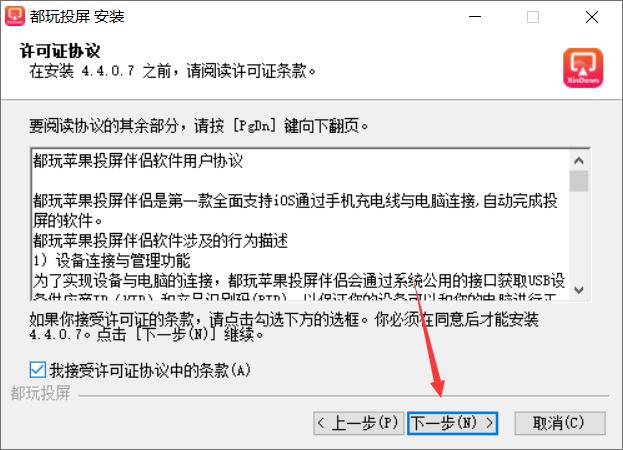Click the 都玩苹果投屏伴侣软件用户协议 heading line

coord(138,161)
